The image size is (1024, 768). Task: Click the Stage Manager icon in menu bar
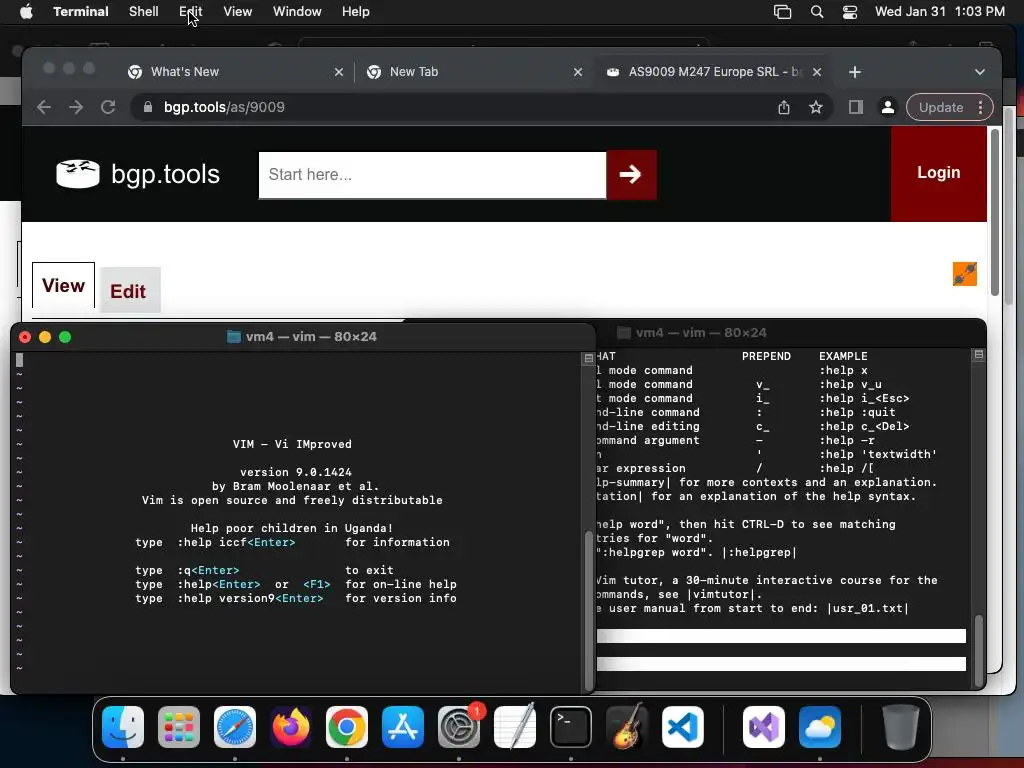[782, 12]
